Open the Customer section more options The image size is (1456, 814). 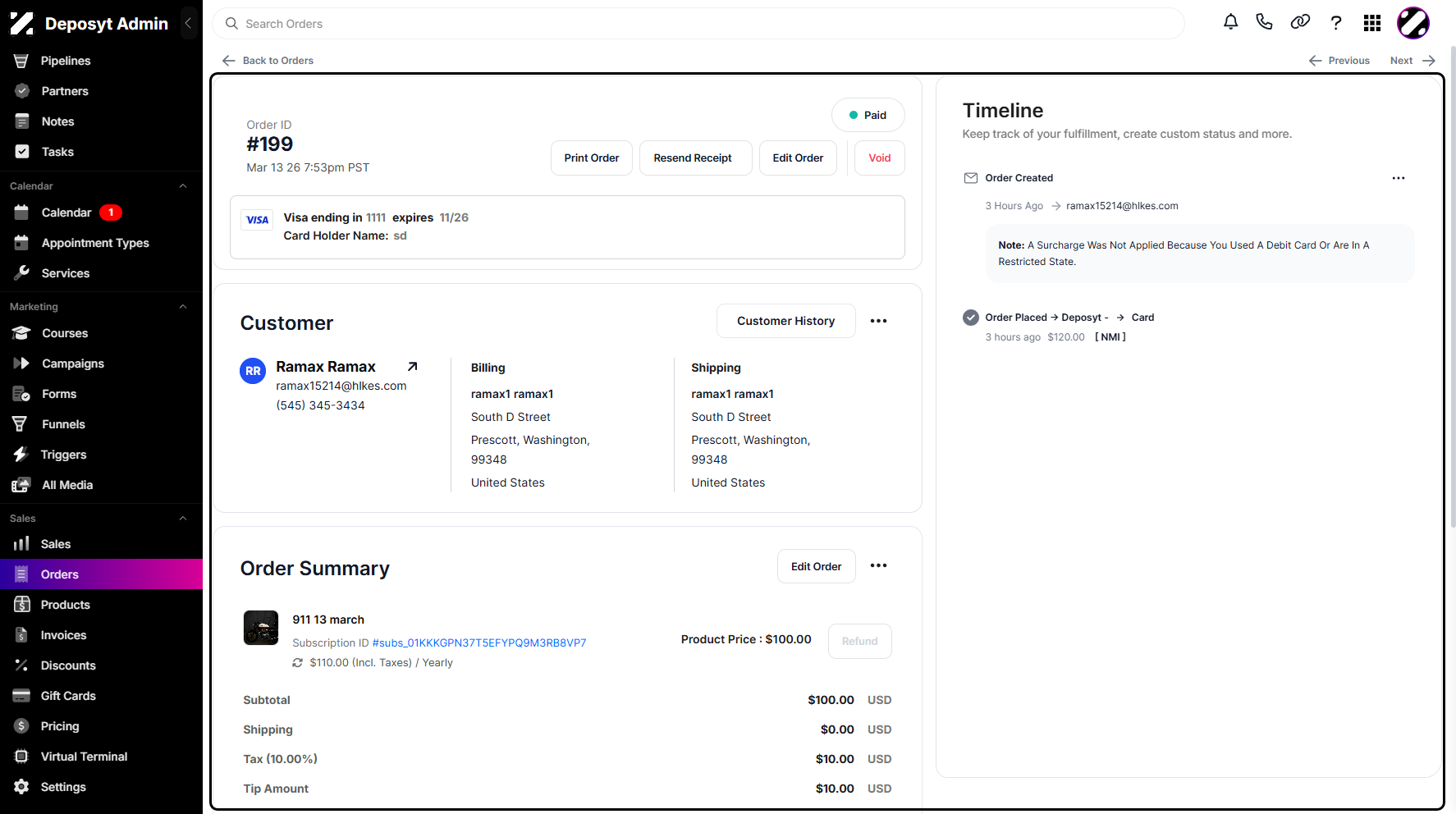coord(878,321)
